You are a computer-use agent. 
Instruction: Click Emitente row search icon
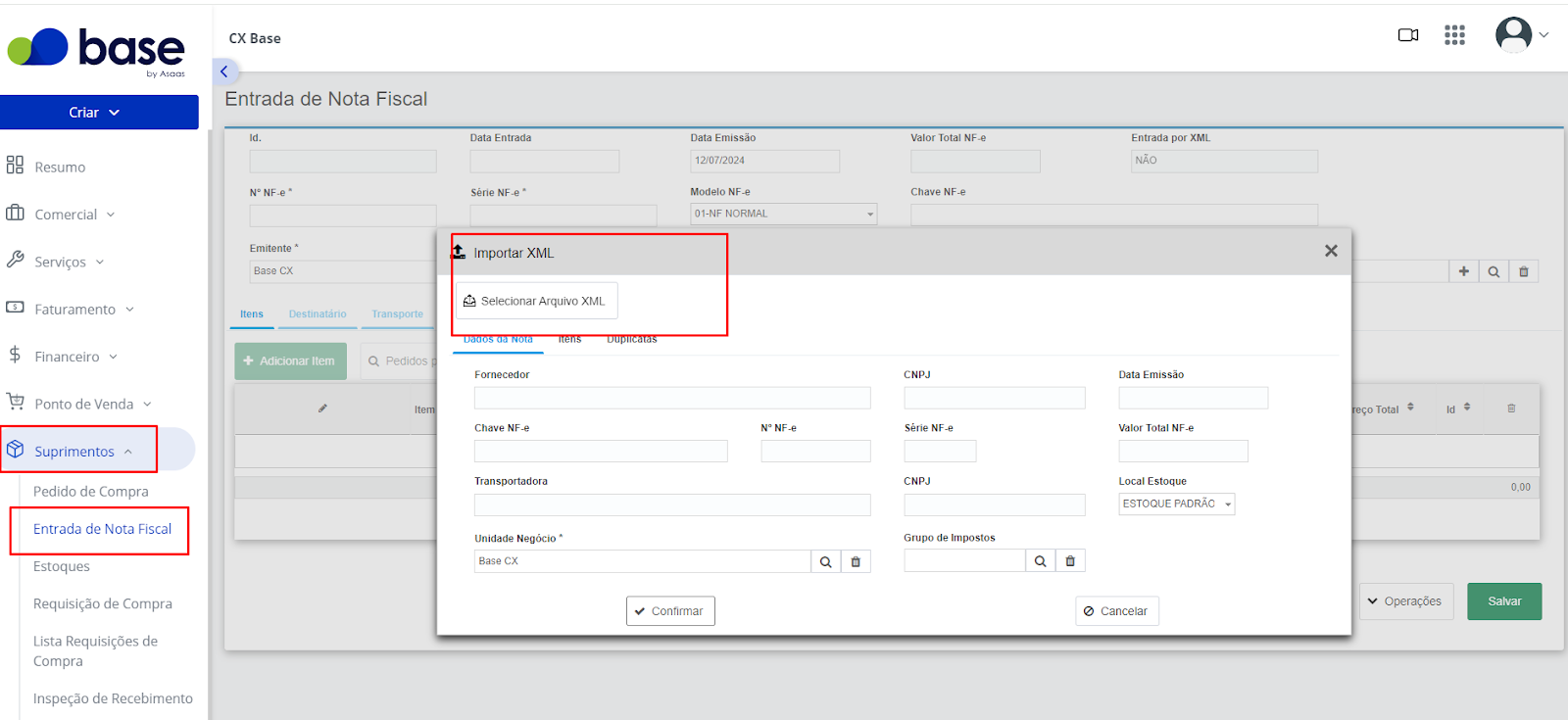(1494, 271)
